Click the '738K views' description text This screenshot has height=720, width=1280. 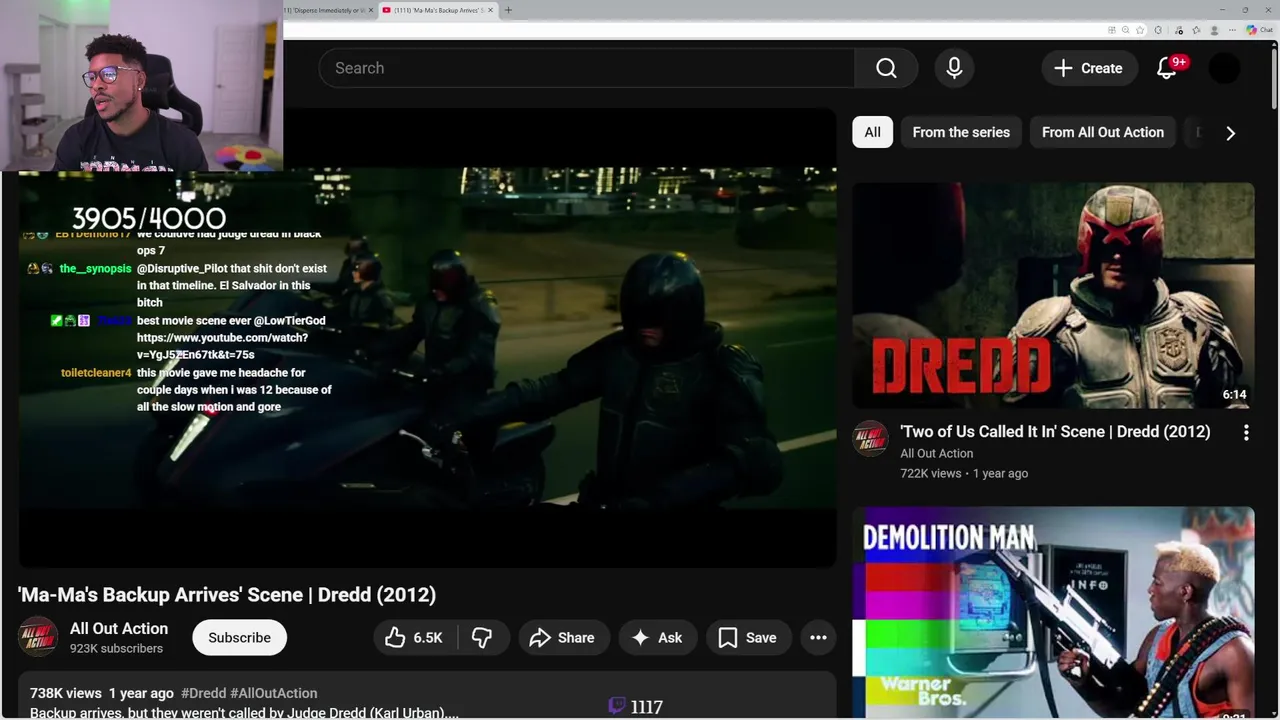pyautogui.click(x=66, y=693)
